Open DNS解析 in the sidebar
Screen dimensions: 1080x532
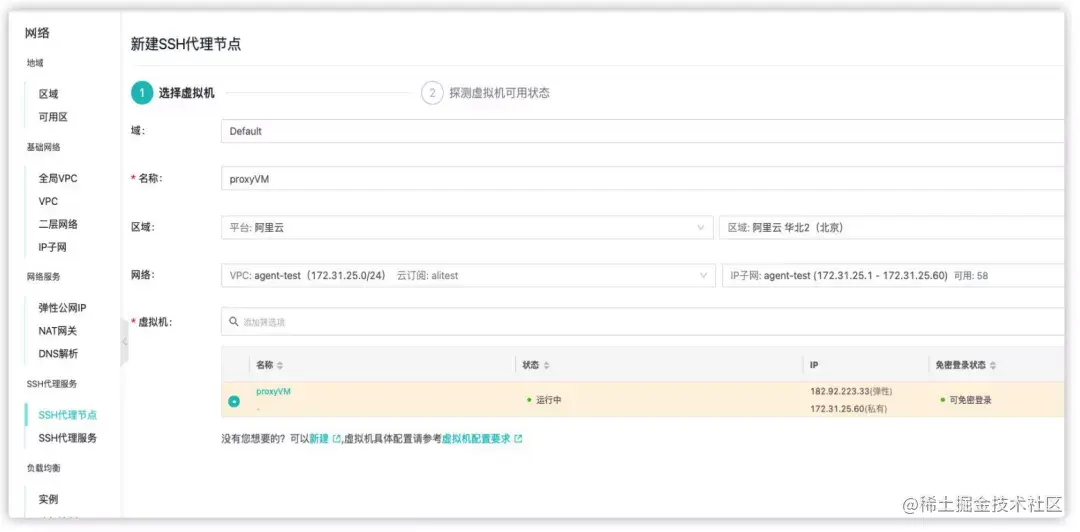(58, 354)
